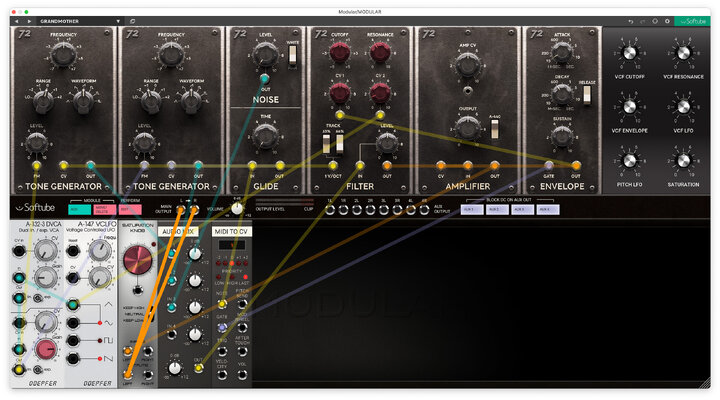The width and height of the screenshot is (720, 400).
Task: Click the VCF RESONANCE performance knob
Action: click(683, 53)
